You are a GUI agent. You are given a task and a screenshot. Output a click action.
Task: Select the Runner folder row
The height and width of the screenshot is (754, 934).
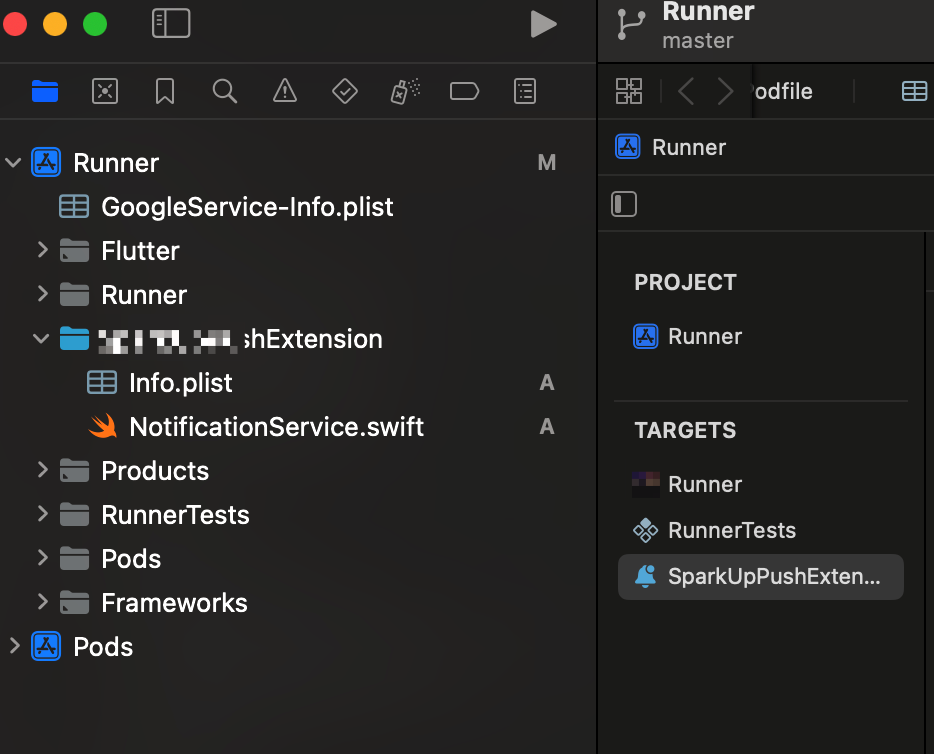point(144,295)
